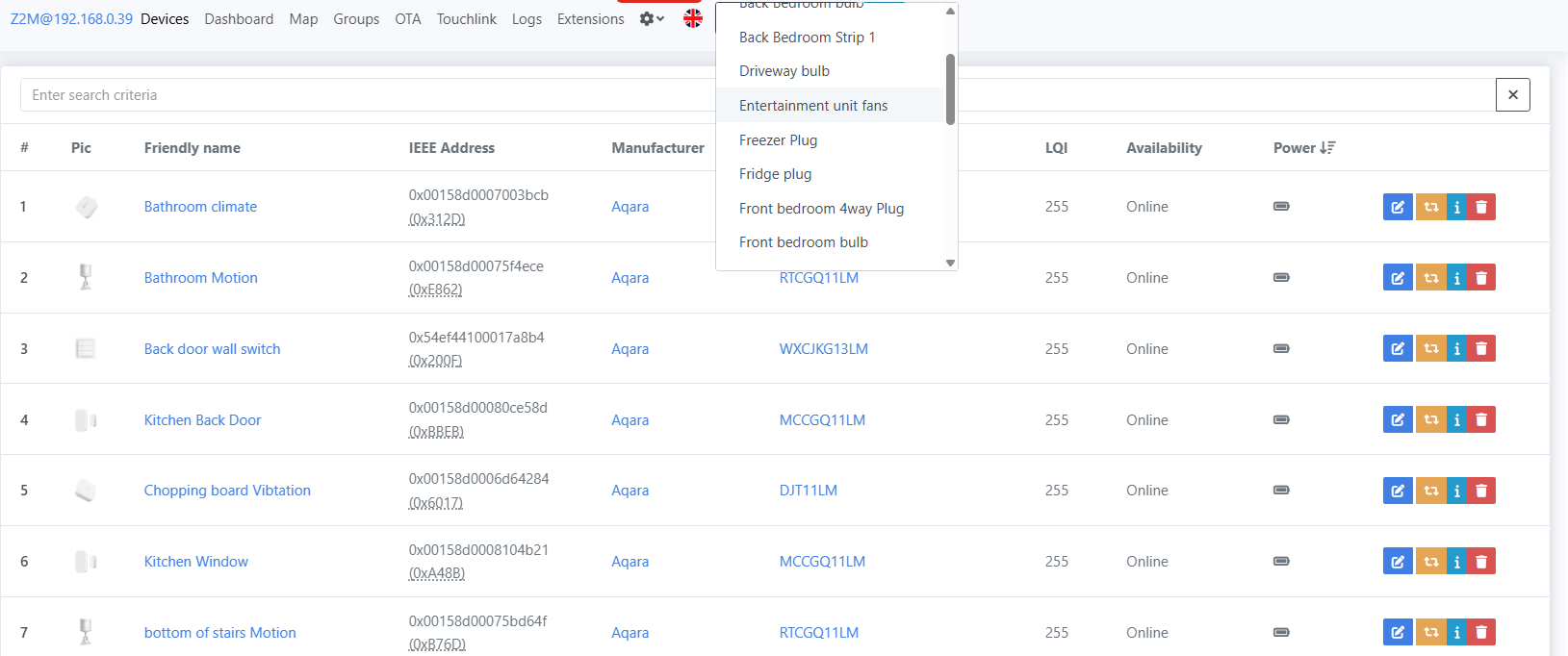Delete the Kitchen Back Door device
This screenshot has height=656, width=1568.
(x=1481, y=420)
